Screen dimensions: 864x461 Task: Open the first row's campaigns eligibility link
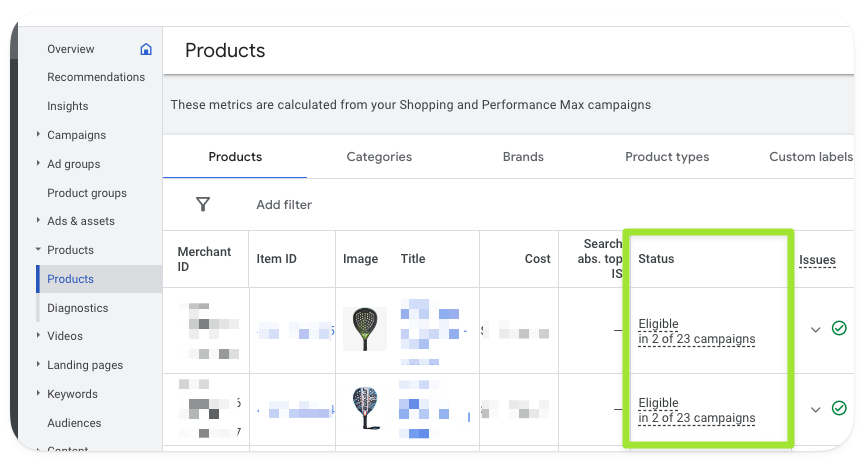697,339
